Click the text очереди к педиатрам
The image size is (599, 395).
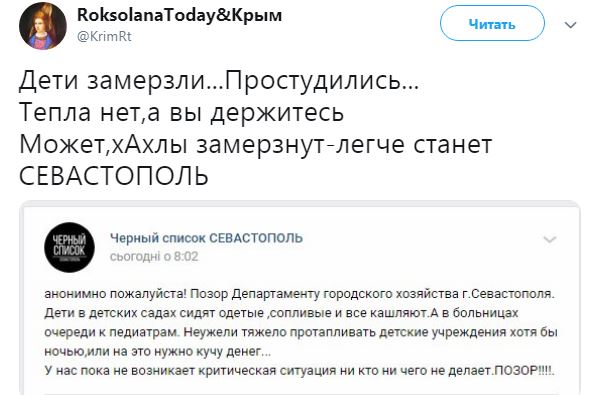point(111,332)
